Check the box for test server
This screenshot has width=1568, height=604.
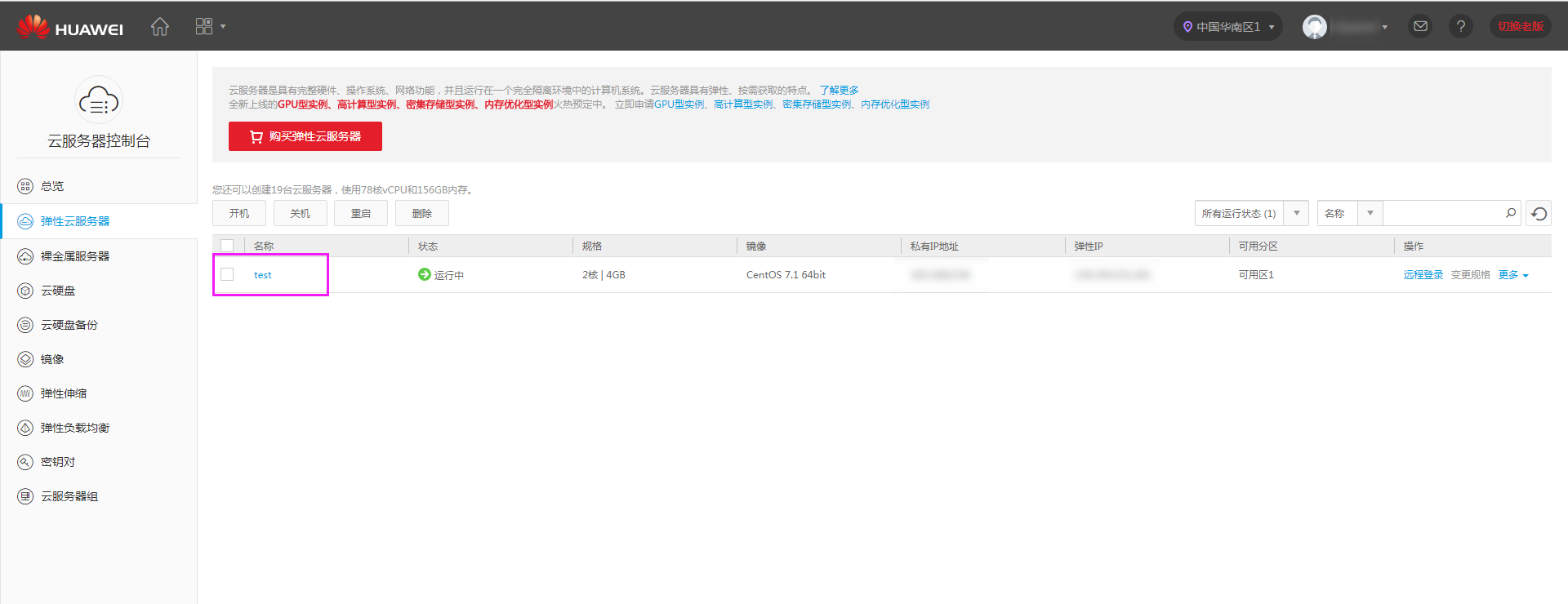click(228, 275)
